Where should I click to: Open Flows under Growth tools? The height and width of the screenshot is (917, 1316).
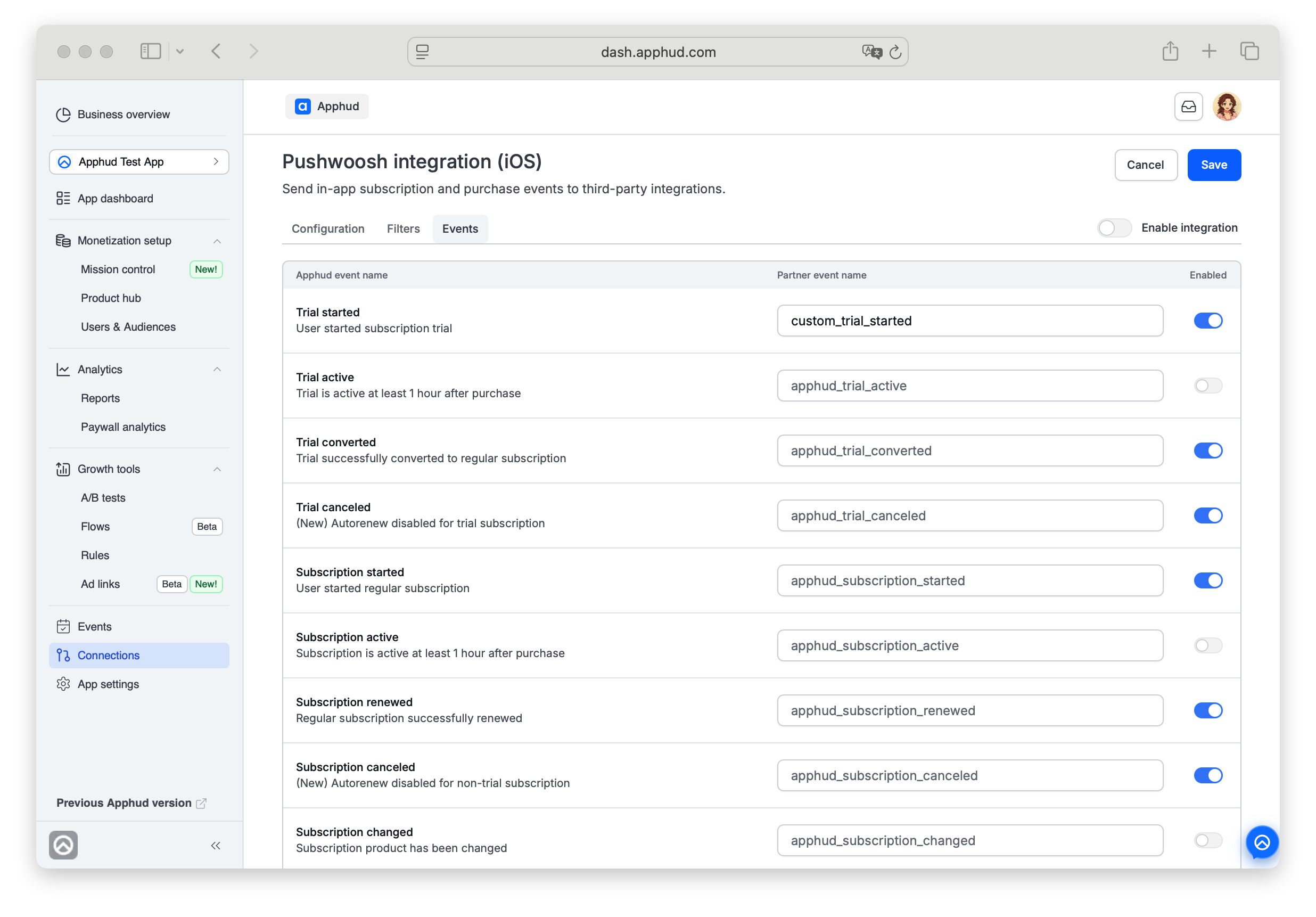pos(95,527)
